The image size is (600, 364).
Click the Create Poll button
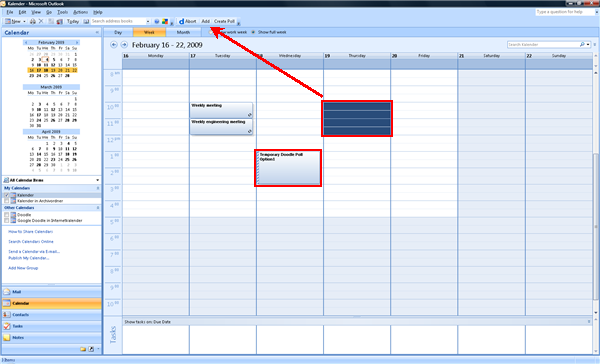[224, 21]
